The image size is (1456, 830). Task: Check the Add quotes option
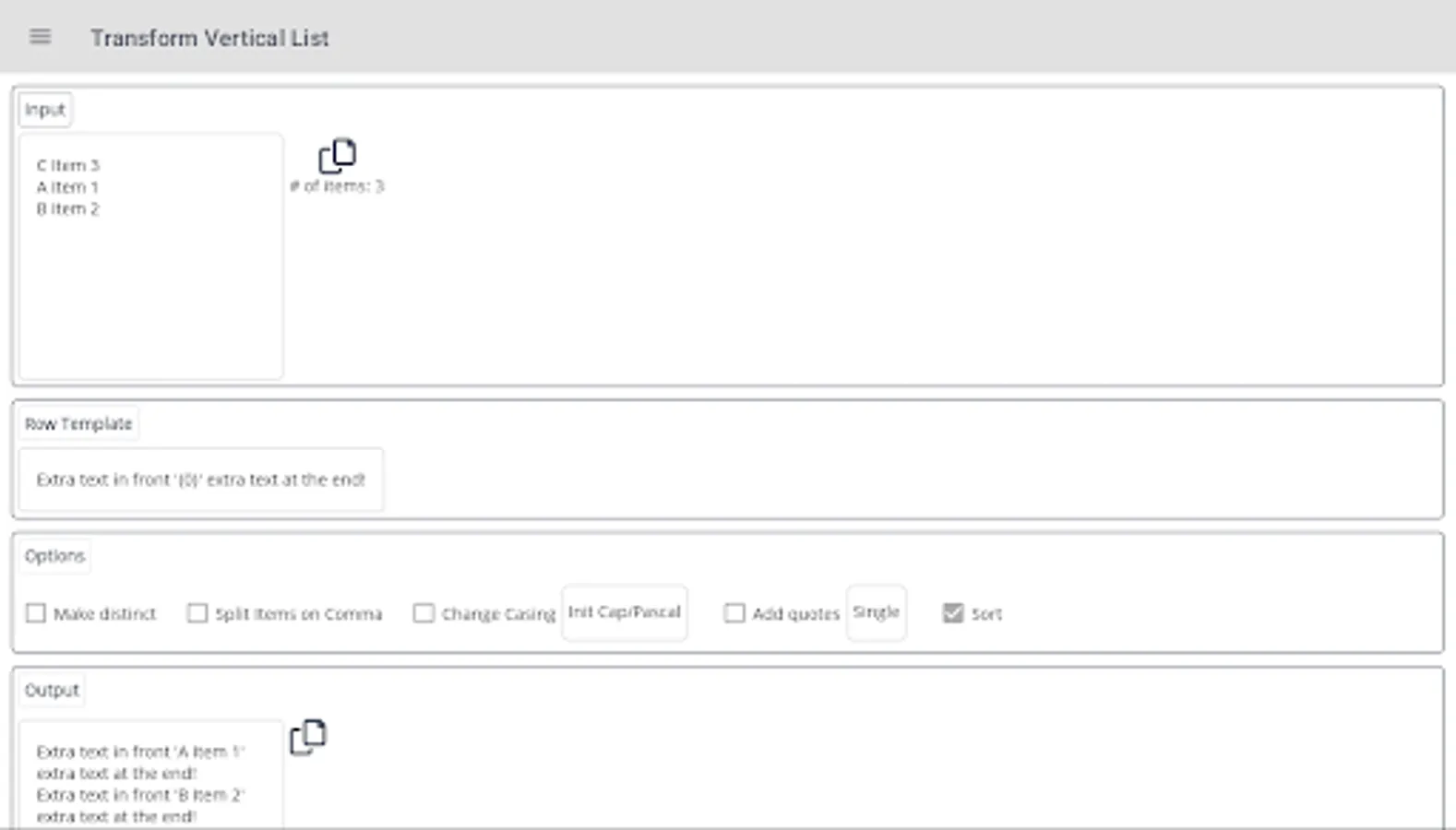click(734, 613)
